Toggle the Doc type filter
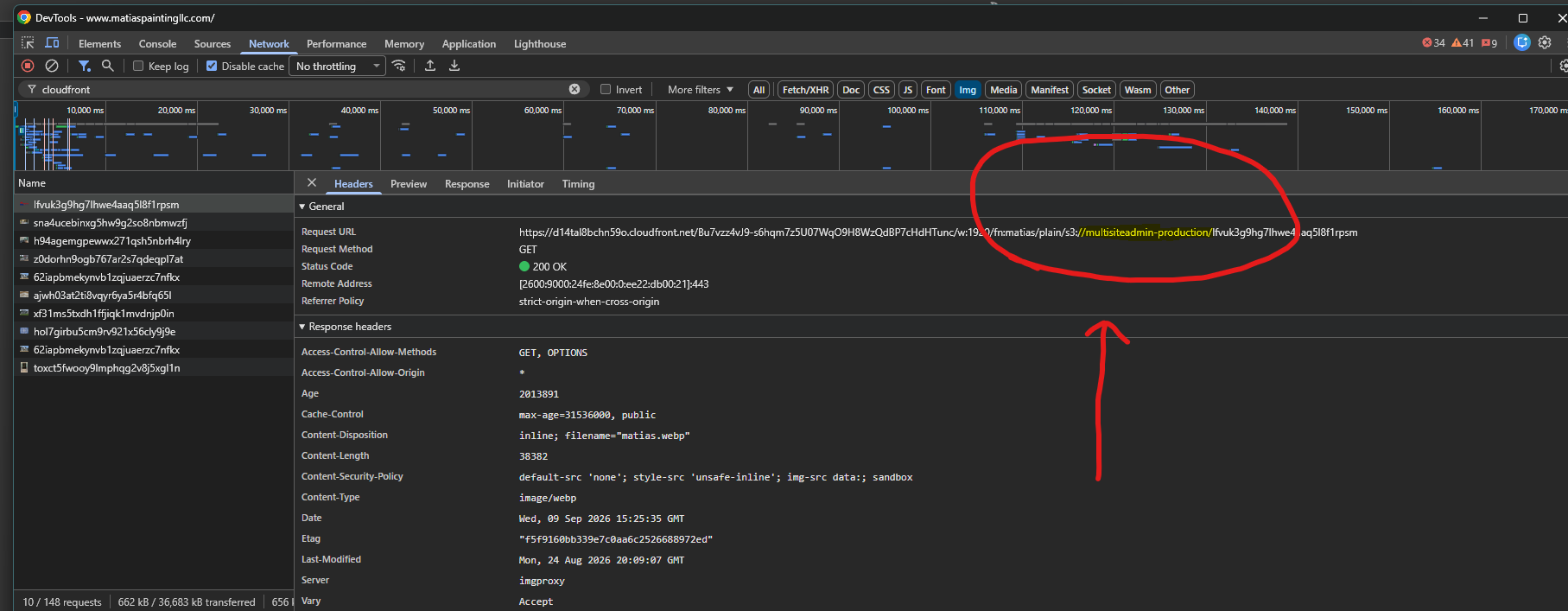Viewport: 1568px width, 611px height. (851, 90)
